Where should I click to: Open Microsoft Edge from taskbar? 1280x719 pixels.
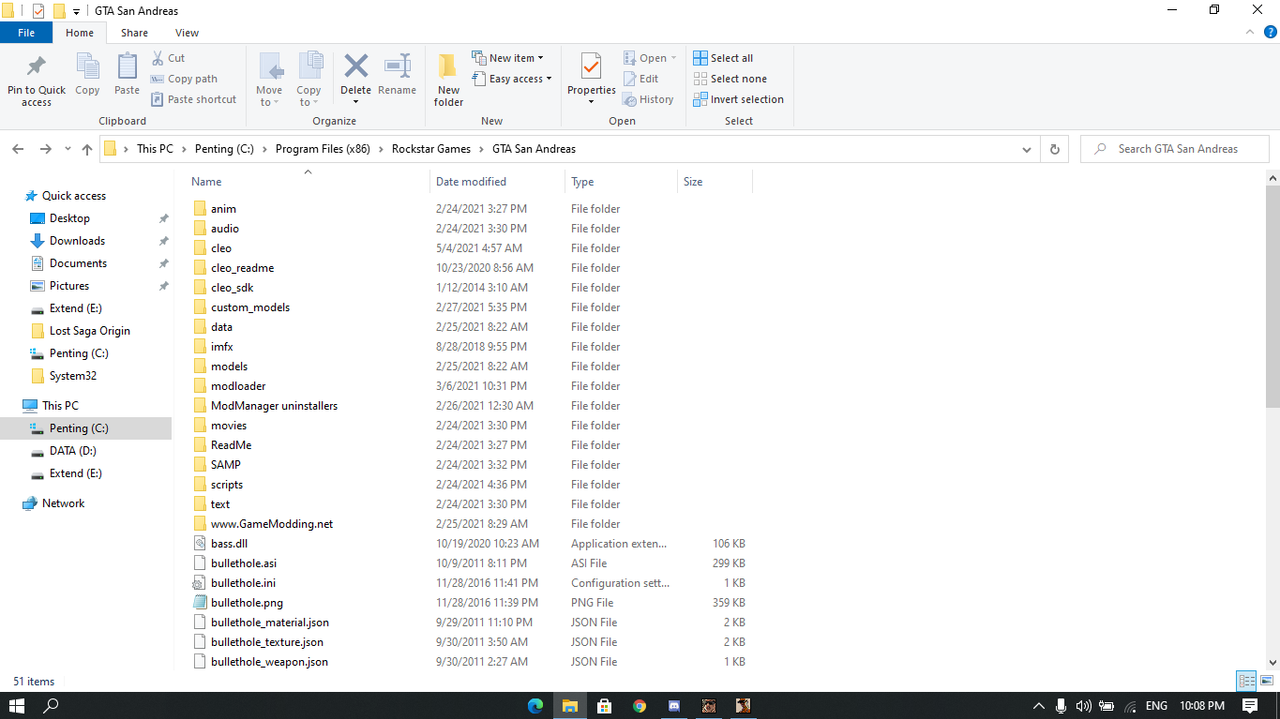(535, 705)
